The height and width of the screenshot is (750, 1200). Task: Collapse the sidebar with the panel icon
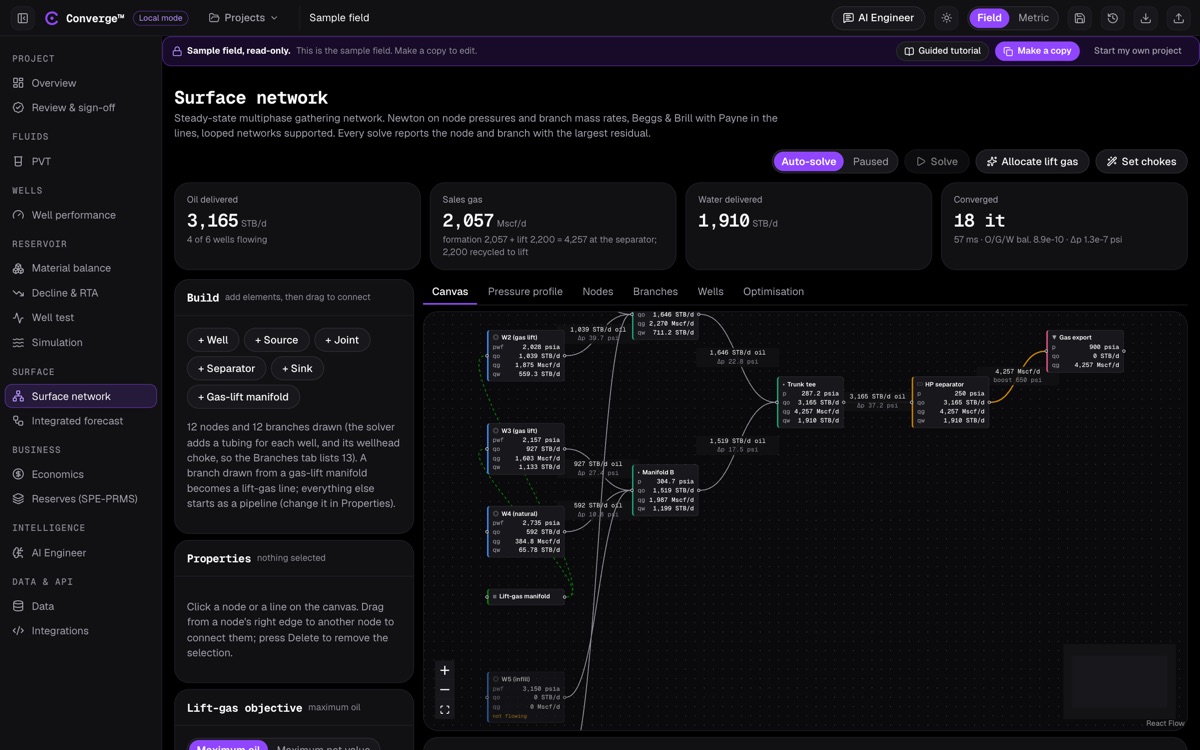click(x=23, y=18)
